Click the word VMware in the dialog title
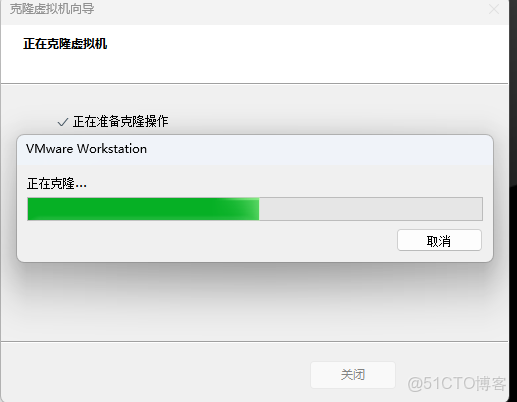 click(49, 149)
